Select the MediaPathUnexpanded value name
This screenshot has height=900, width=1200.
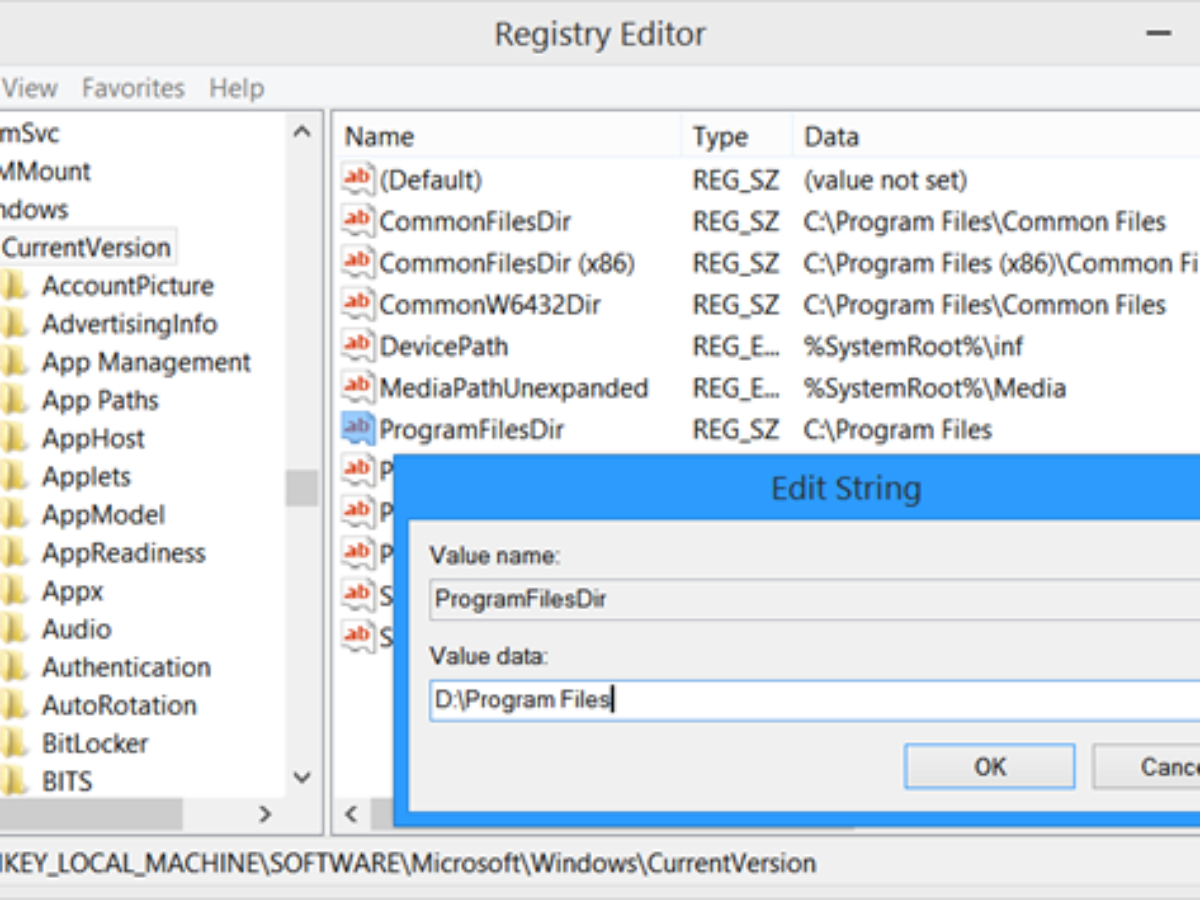coord(514,387)
